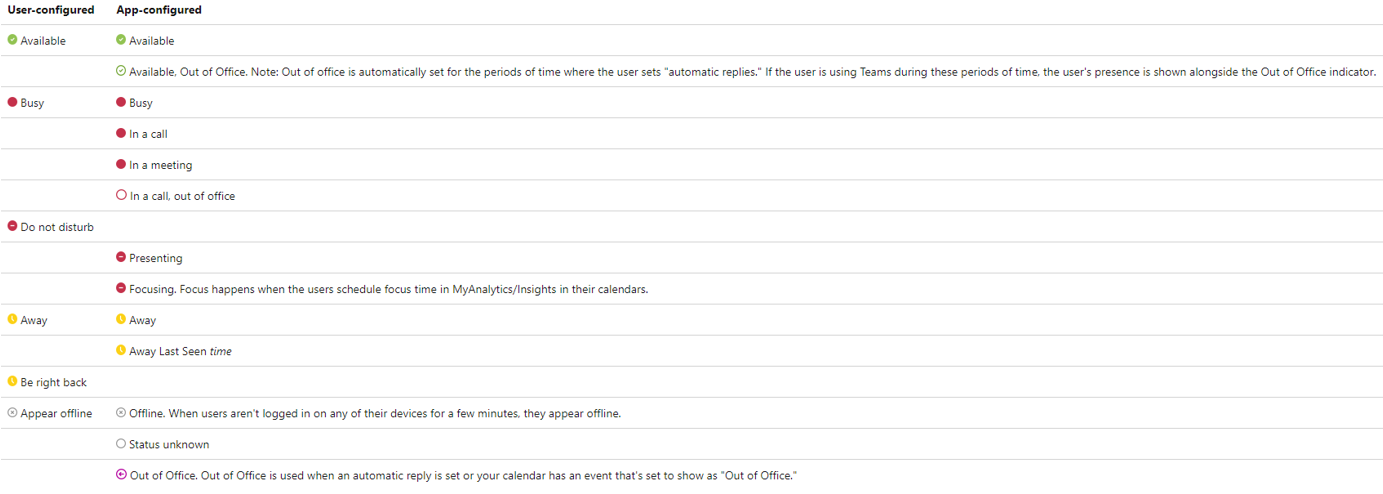Click the In a meeting red dot icon
The image size is (1383, 494).
point(121,164)
